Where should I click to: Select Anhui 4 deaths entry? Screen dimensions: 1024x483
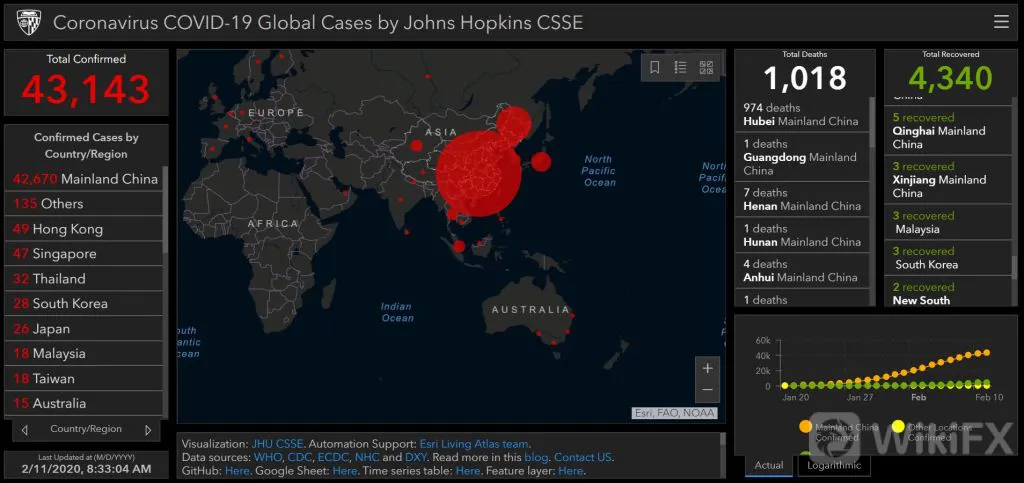803,270
